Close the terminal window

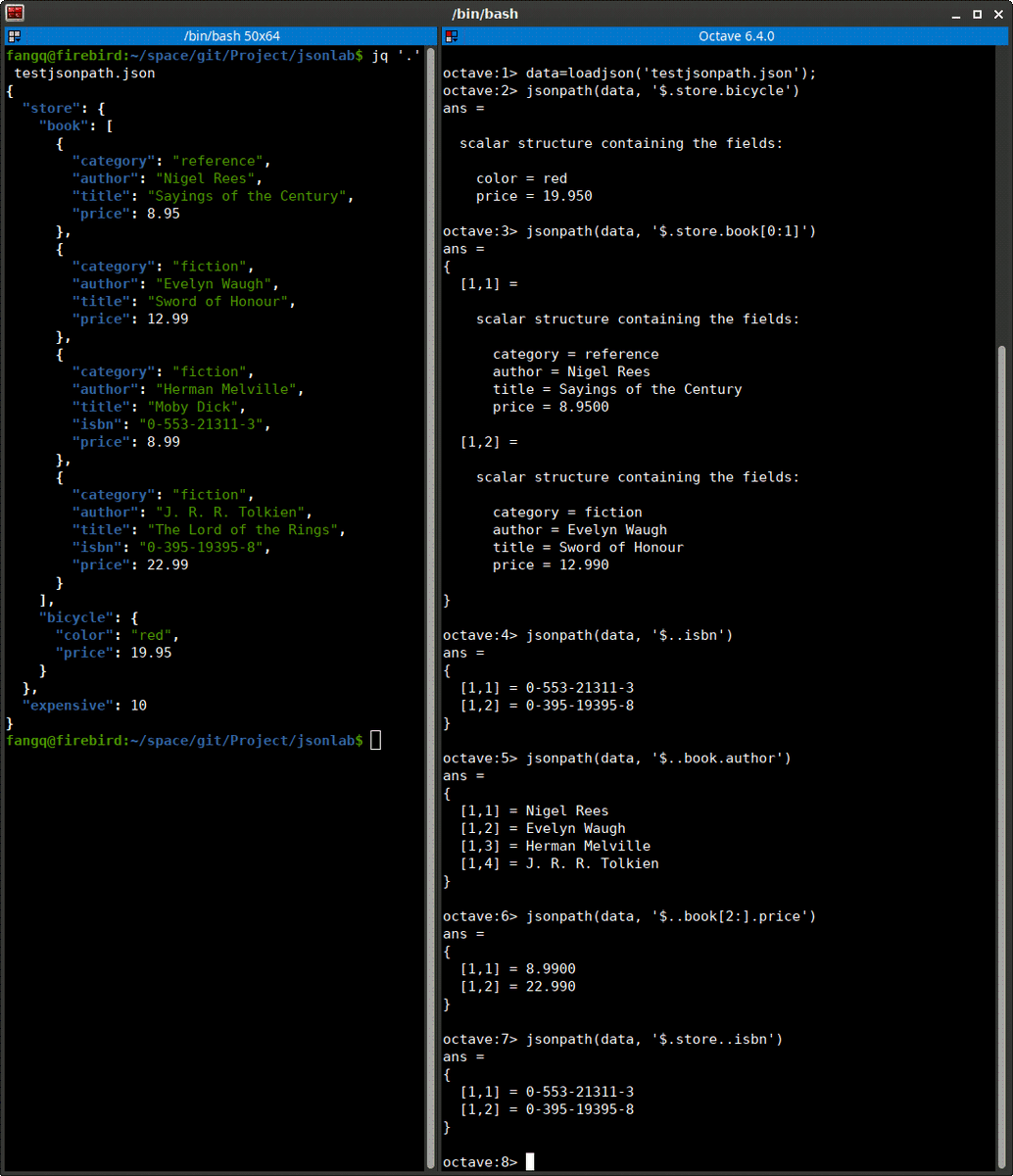tap(996, 14)
